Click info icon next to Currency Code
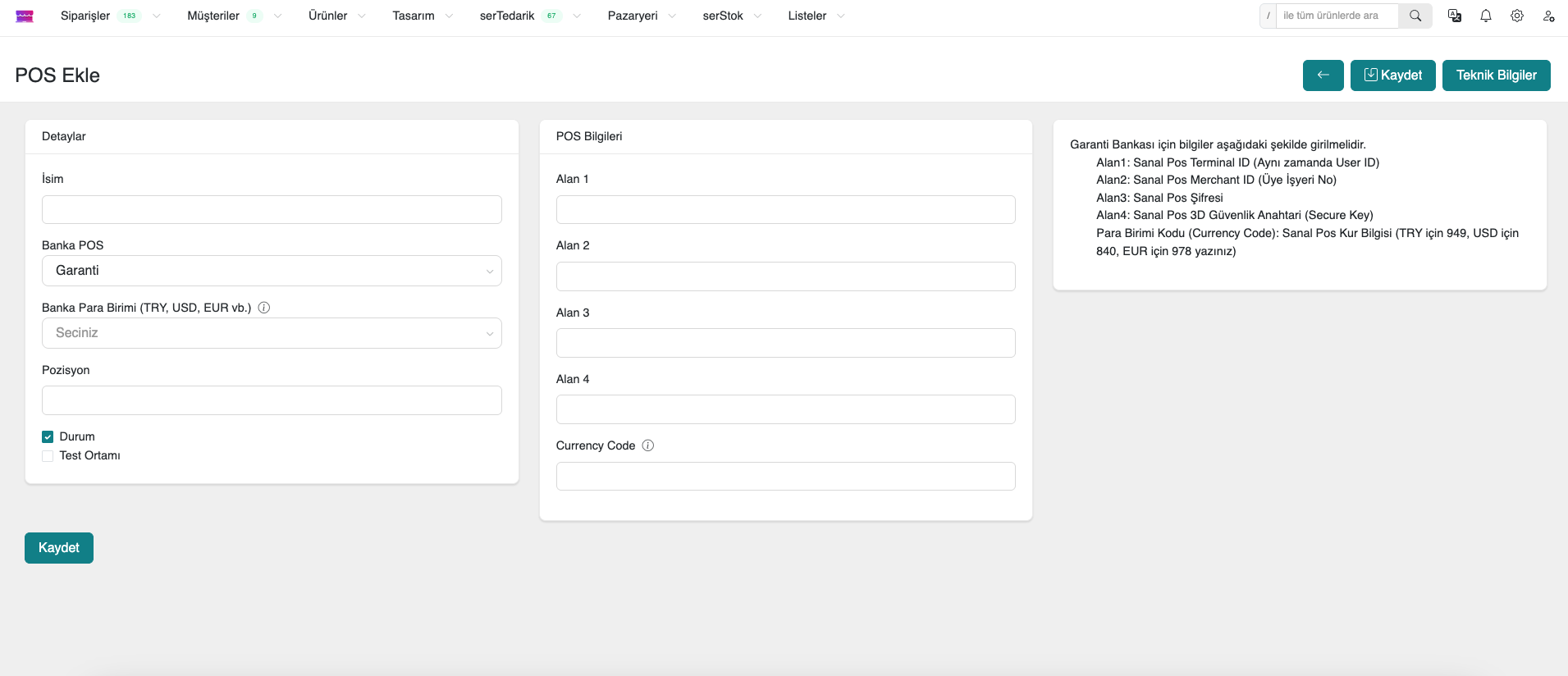Screen dimensions: 1568x676 click(x=648, y=445)
